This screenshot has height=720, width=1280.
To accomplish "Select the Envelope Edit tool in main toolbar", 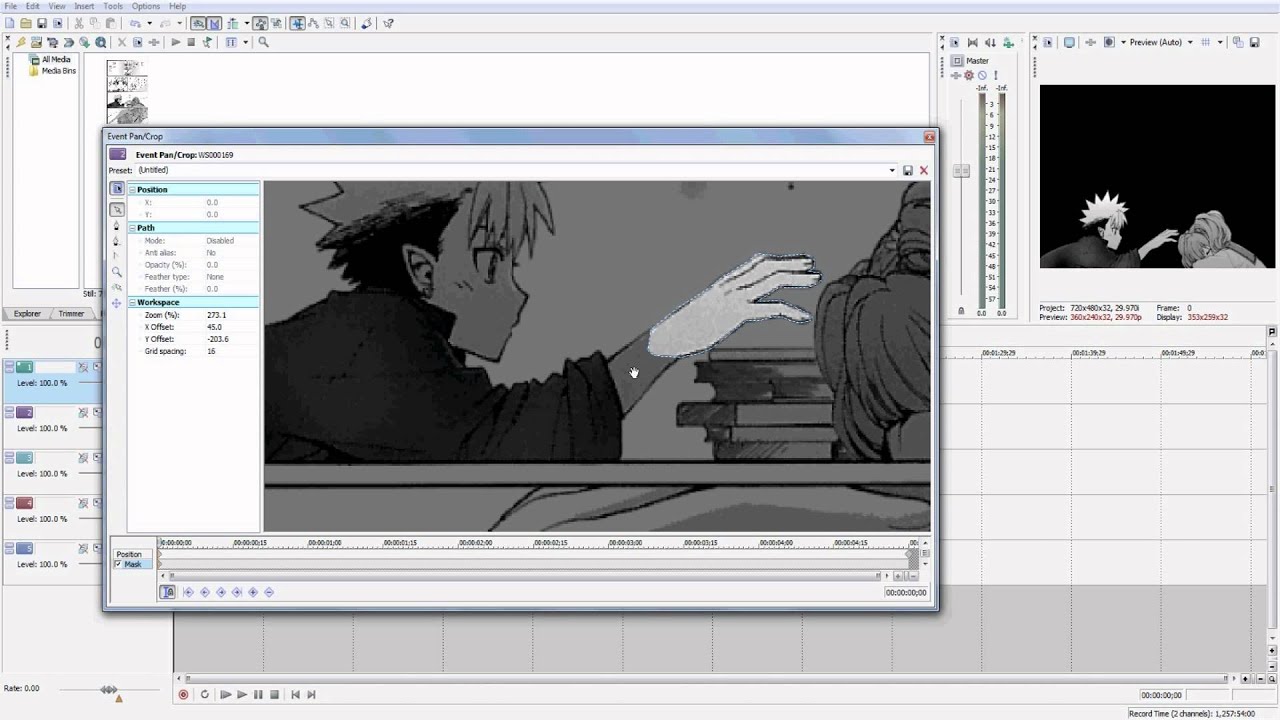I will [x=313, y=23].
